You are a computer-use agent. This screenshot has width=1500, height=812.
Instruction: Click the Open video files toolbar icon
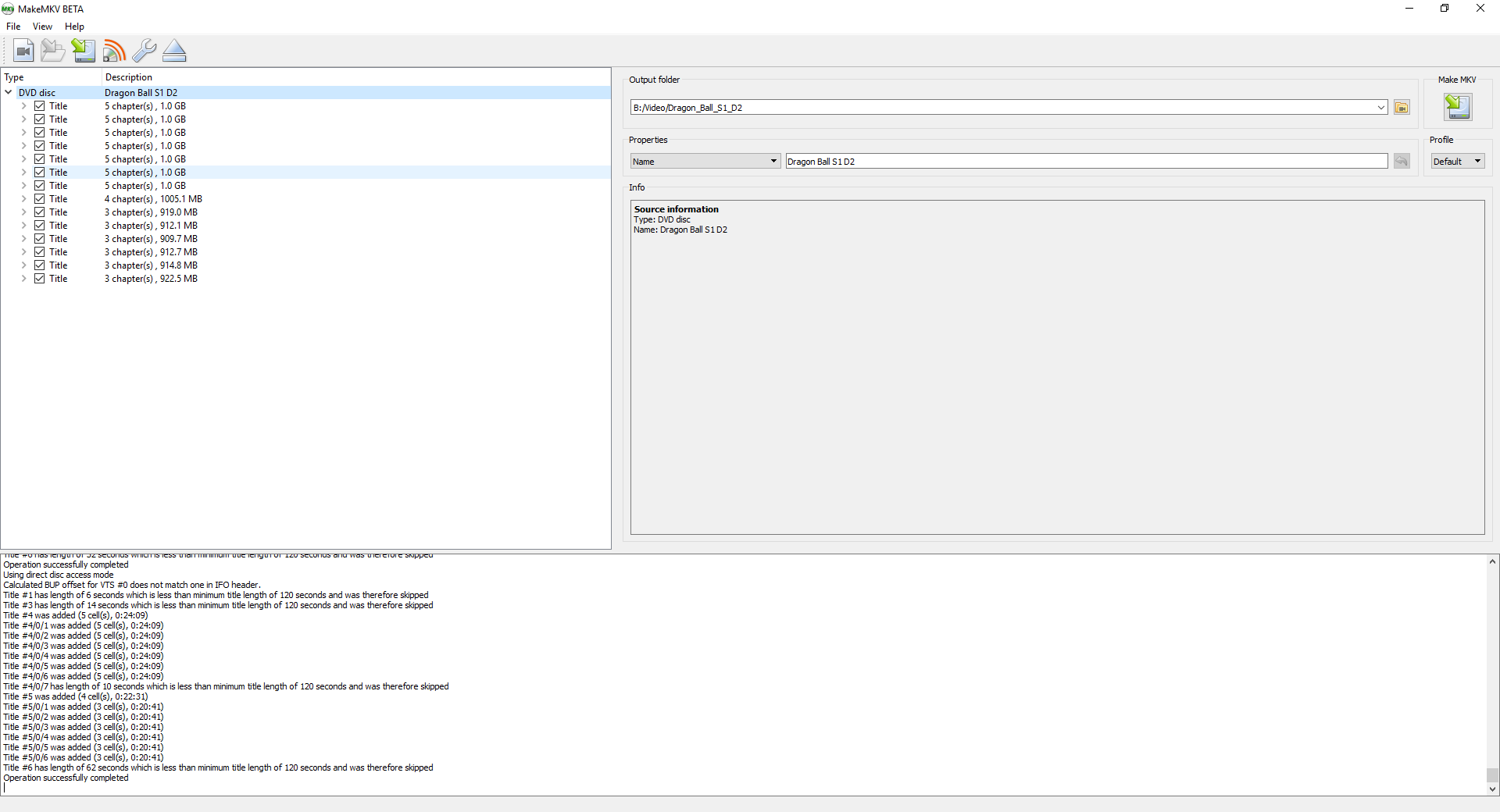[23, 51]
